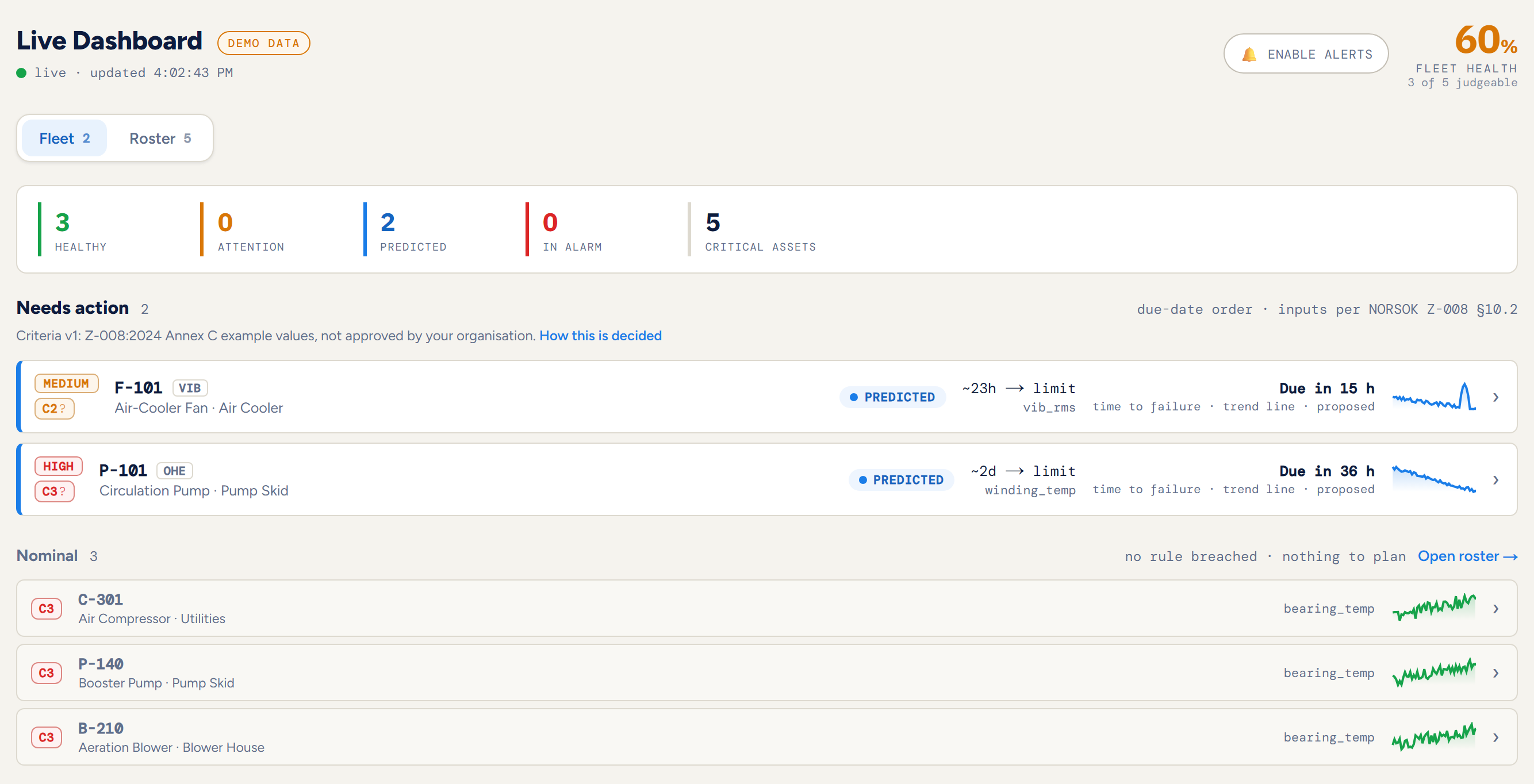Click the C3 badge on B-210 row

pyautogui.click(x=47, y=737)
